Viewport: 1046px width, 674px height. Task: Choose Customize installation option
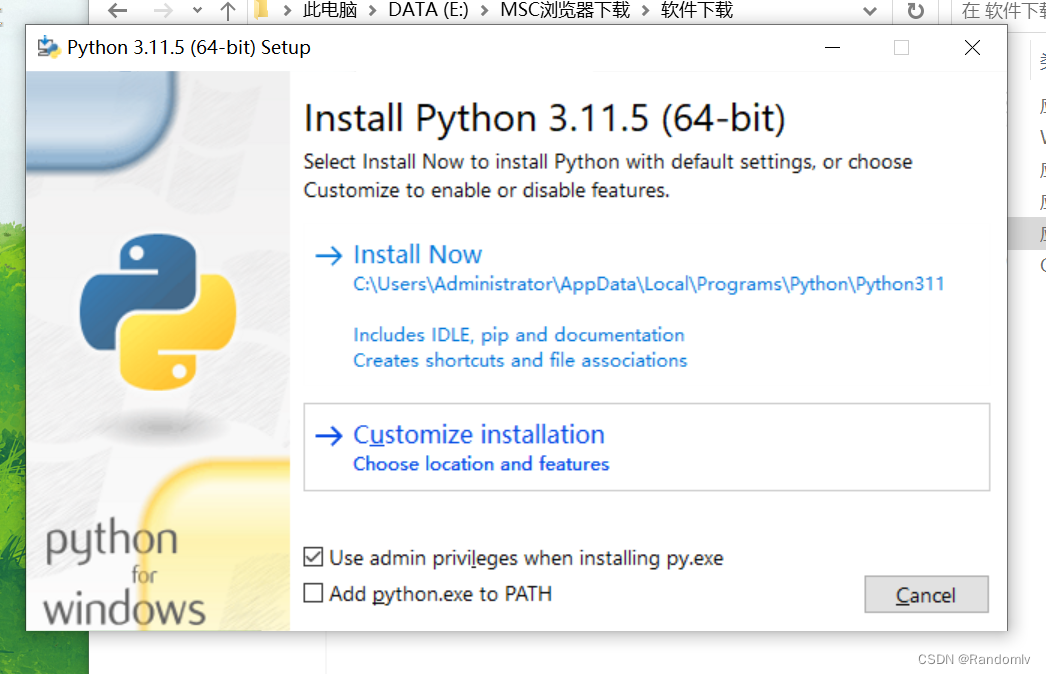click(x=646, y=447)
